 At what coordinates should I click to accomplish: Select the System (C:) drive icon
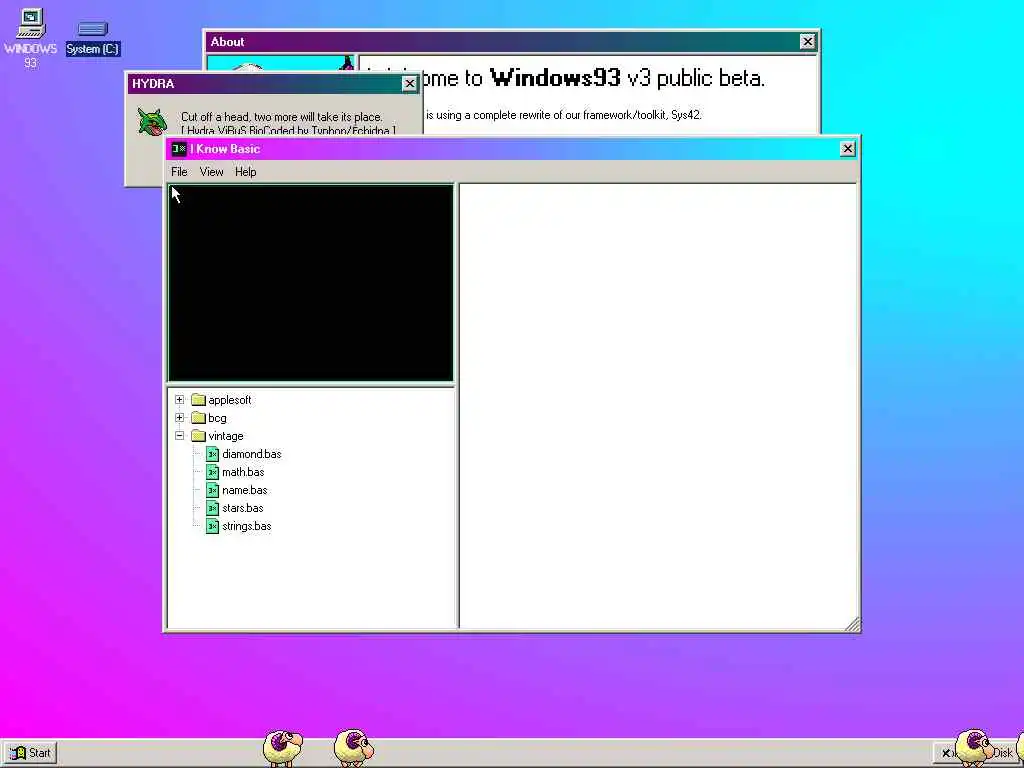click(92, 38)
